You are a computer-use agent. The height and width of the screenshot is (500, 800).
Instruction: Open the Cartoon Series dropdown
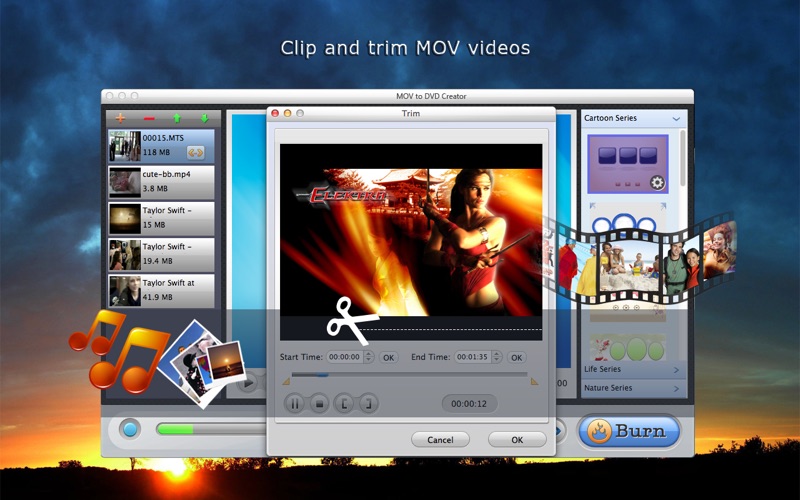(x=632, y=118)
